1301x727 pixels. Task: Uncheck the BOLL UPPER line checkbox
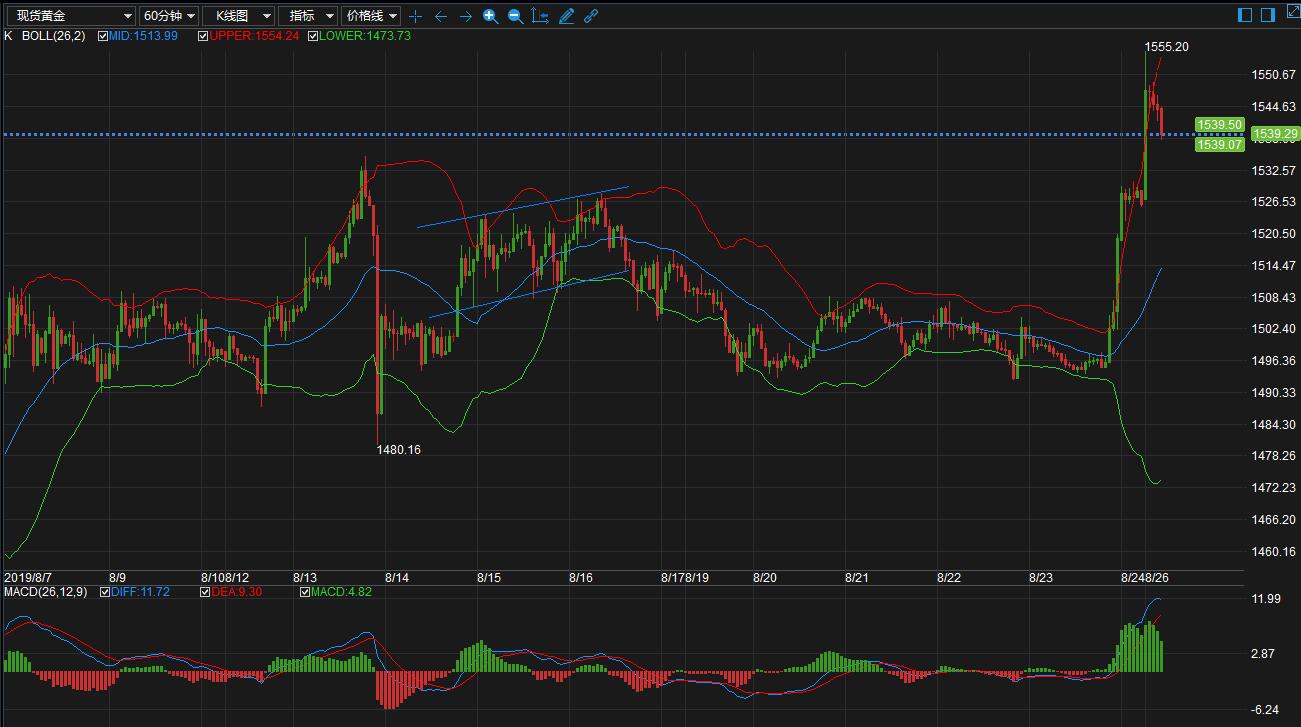pos(203,36)
